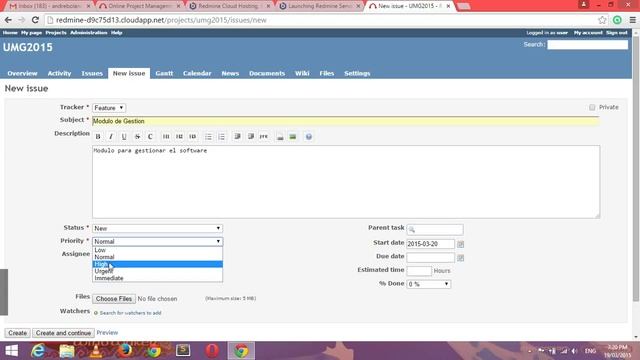Open the Issues tab

(x=92, y=73)
